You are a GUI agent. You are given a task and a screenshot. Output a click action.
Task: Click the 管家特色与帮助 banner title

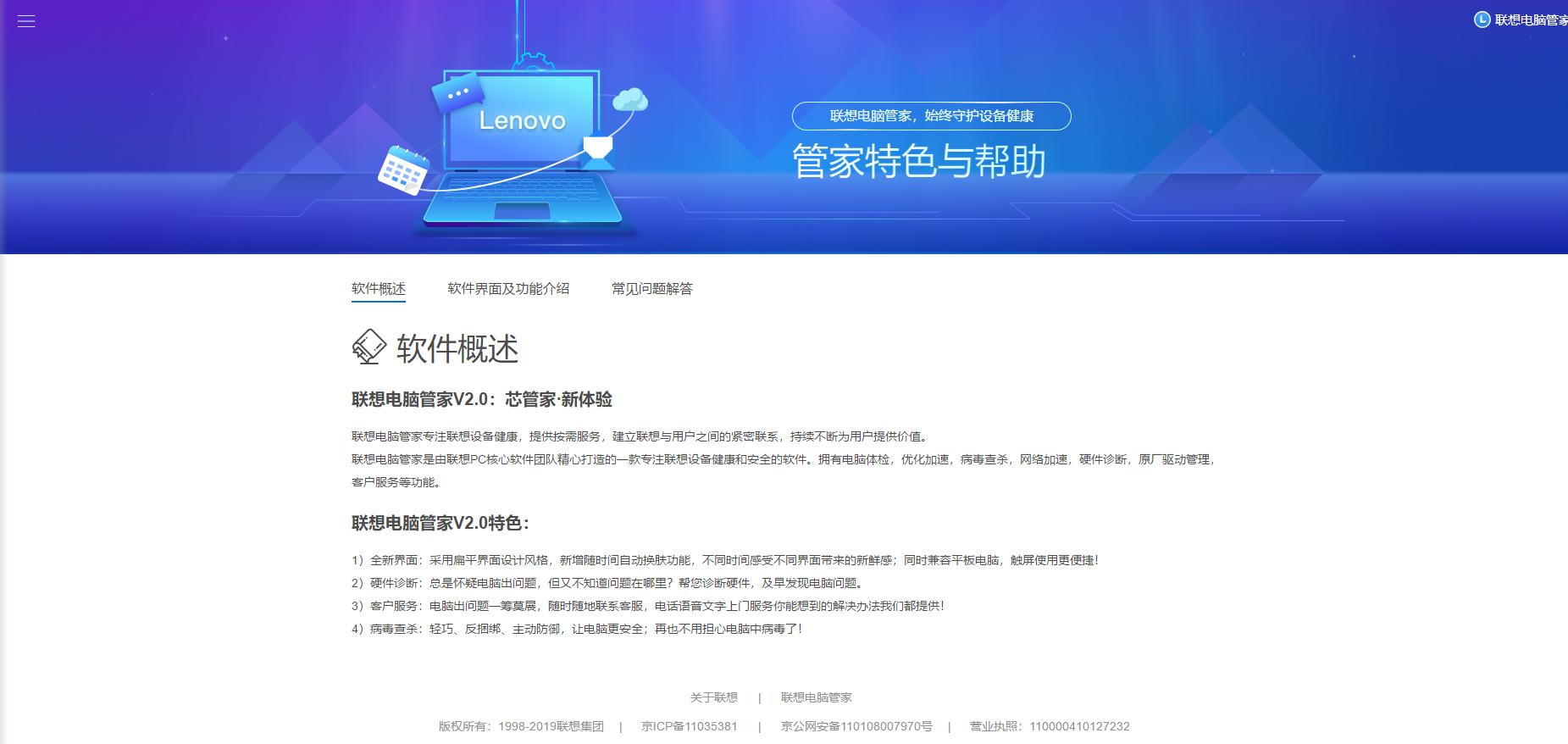919,161
